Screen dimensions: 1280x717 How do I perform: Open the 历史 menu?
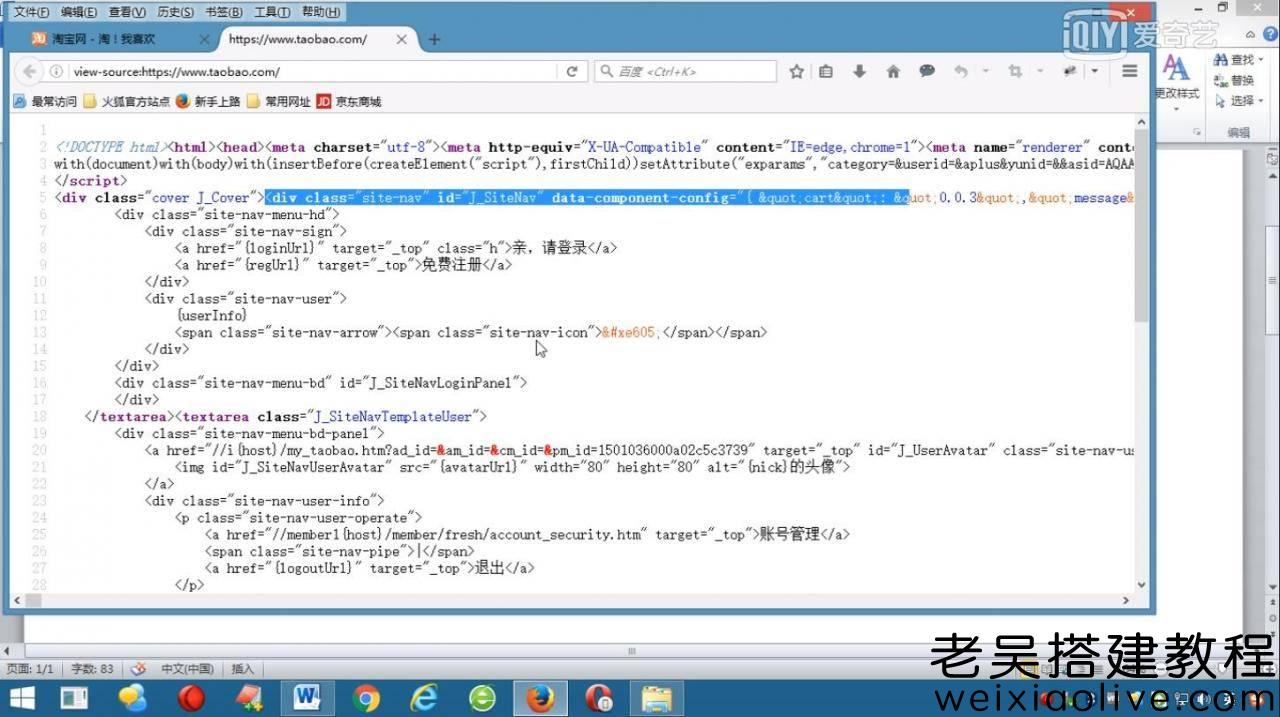(x=175, y=12)
